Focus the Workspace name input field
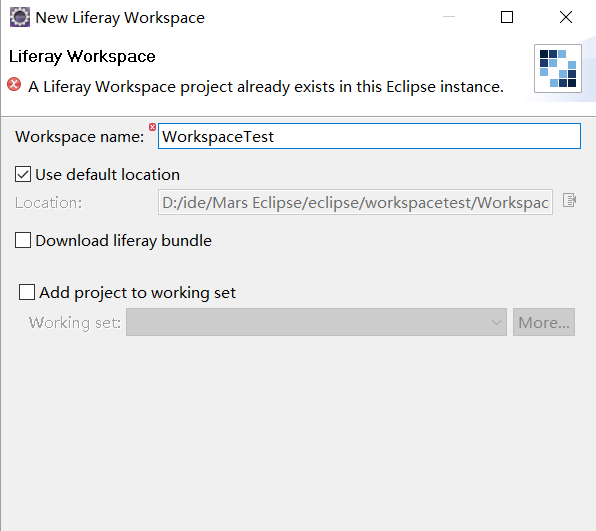This screenshot has width=596, height=531. click(x=369, y=136)
